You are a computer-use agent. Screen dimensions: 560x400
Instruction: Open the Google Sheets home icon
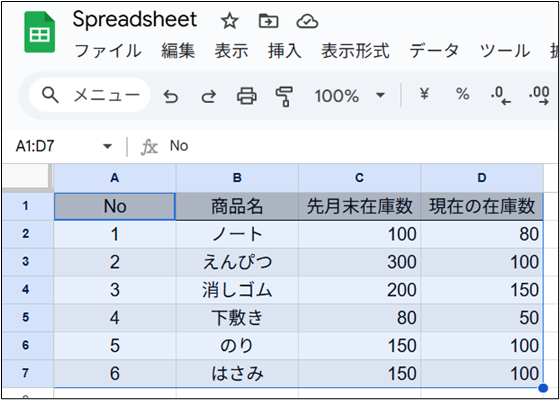pyautogui.click(x=40, y=32)
